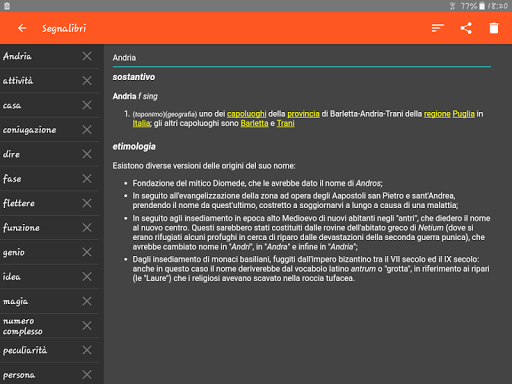Remove the magia bookmark
This screenshot has height=384, width=512.
pos(87,301)
